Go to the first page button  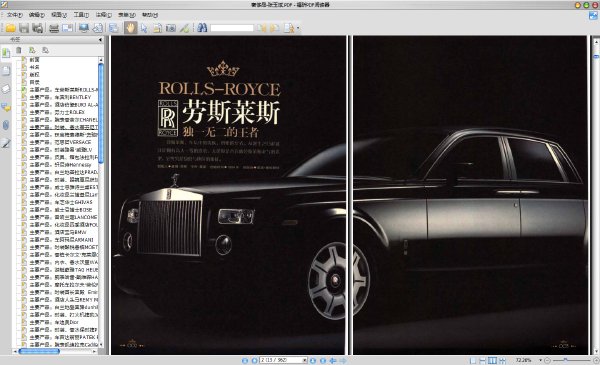pos(245,360)
